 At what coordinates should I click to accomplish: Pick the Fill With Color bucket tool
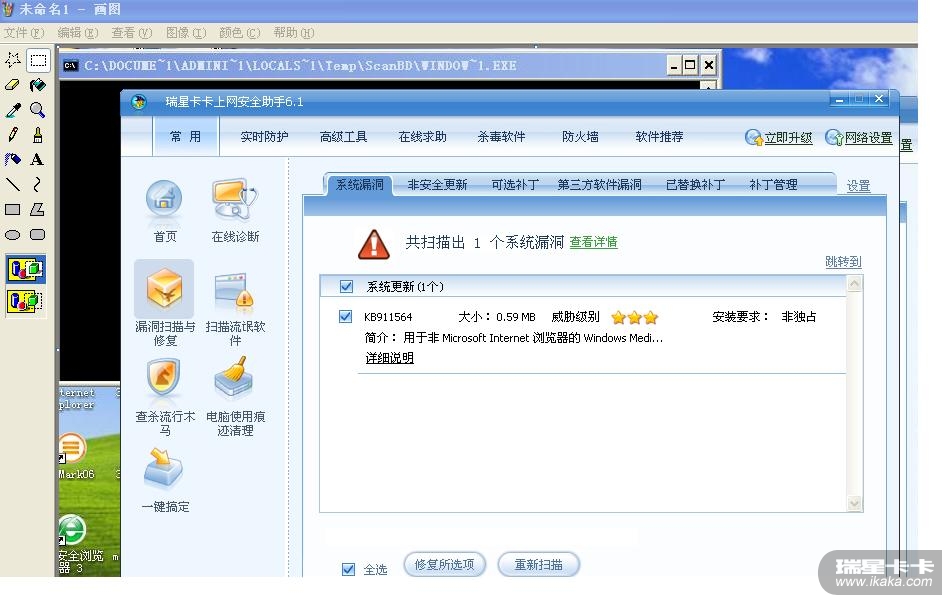pyautogui.click(x=38, y=85)
